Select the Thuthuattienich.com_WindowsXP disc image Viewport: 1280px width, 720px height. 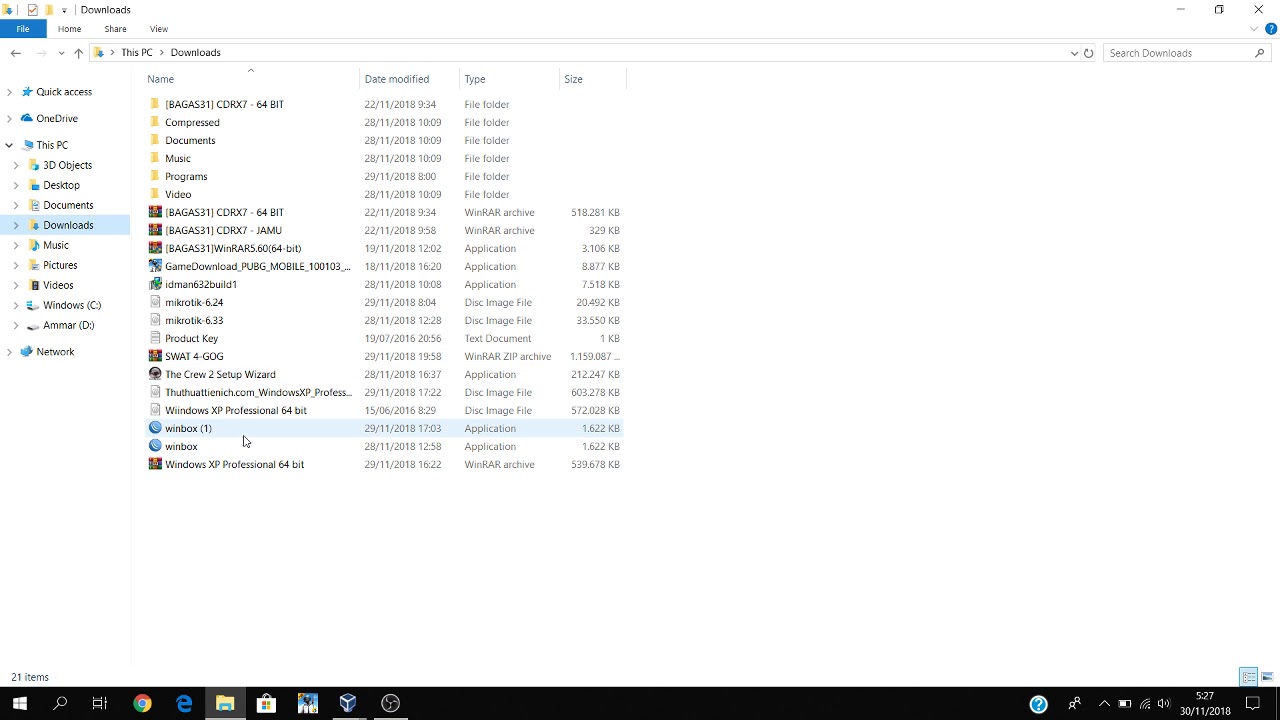tap(258, 392)
